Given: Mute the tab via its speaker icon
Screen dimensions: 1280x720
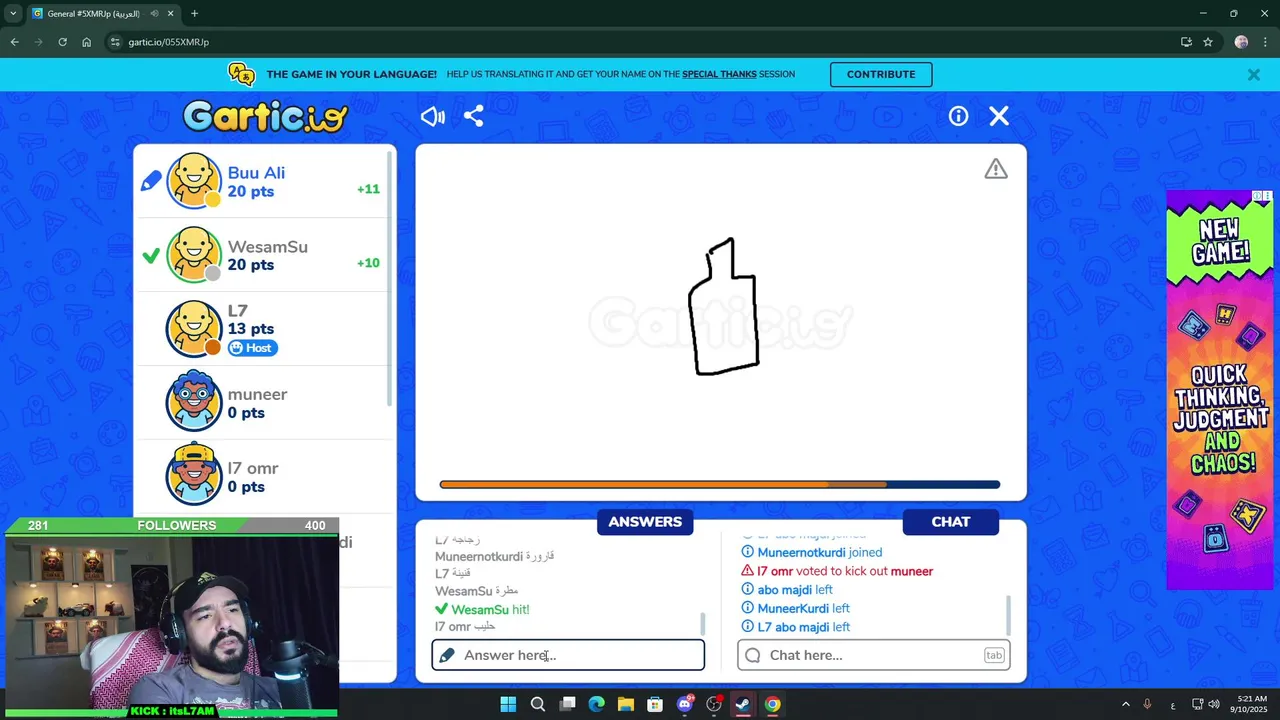Looking at the screenshot, I should tap(154, 14).
